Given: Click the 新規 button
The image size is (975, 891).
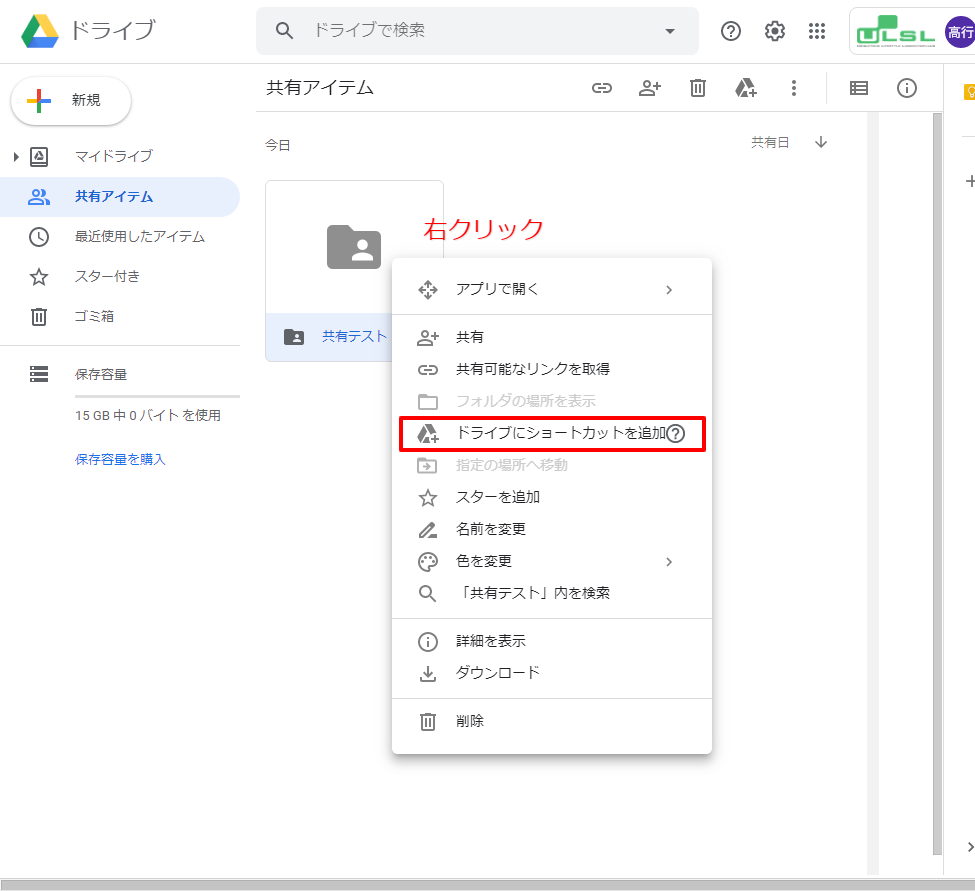Looking at the screenshot, I should coord(71,100).
